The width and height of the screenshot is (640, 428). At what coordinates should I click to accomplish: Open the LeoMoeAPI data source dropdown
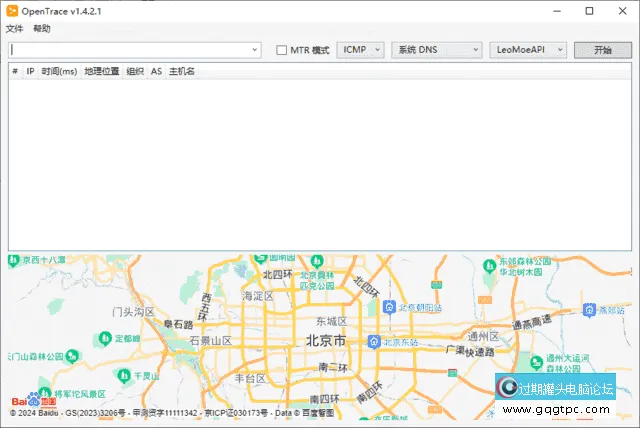(529, 50)
